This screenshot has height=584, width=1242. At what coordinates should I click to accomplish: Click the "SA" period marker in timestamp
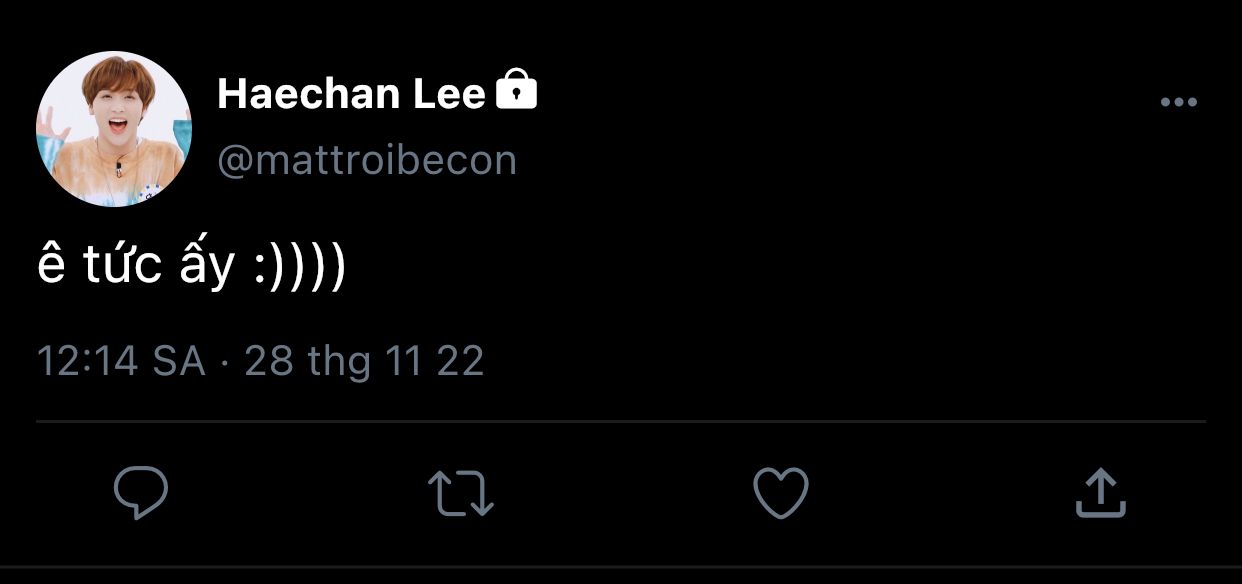pyautogui.click(x=178, y=361)
